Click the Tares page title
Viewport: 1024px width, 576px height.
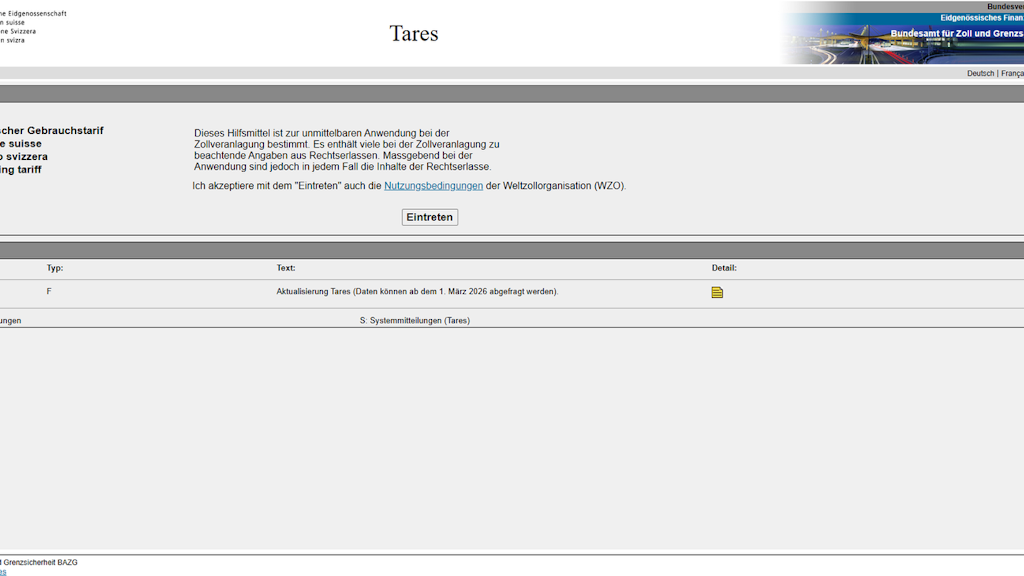414,33
